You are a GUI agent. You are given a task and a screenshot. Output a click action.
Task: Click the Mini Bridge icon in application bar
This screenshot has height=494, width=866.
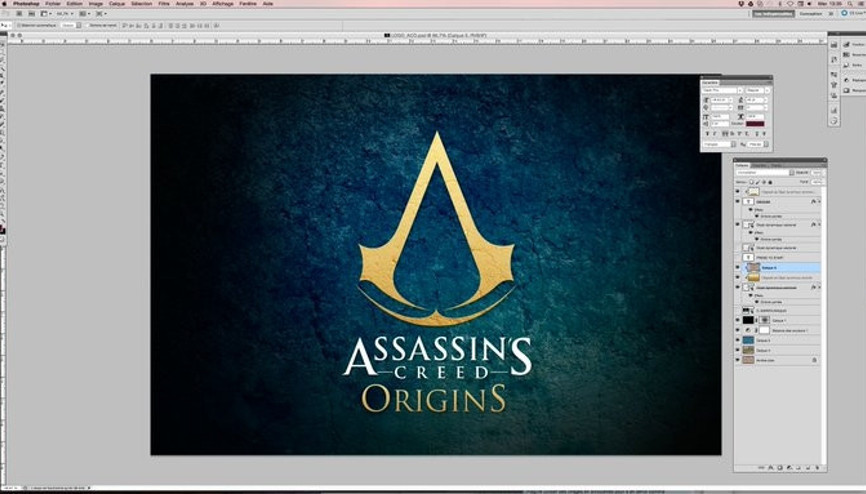[x=31, y=13]
